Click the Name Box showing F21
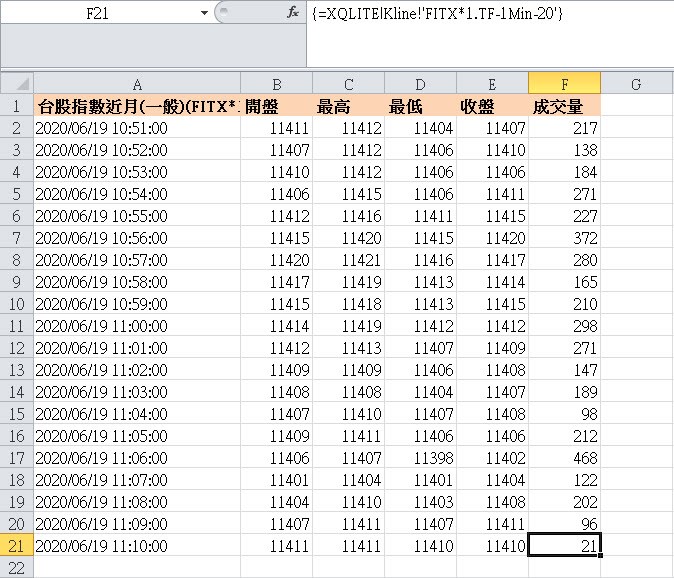 pyautogui.click(x=98, y=13)
